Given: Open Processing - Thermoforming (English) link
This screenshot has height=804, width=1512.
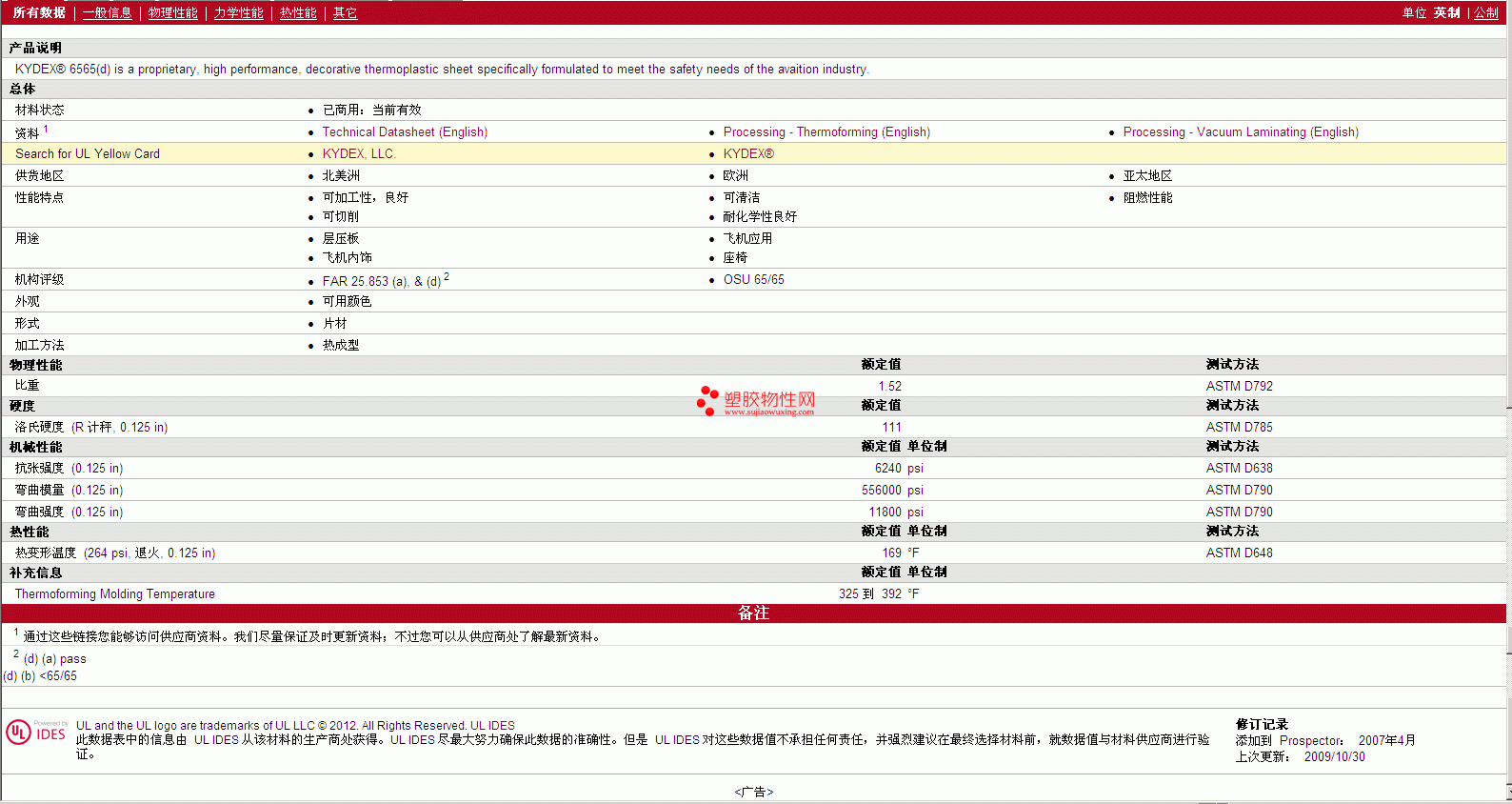Looking at the screenshot, I should 826,132.
